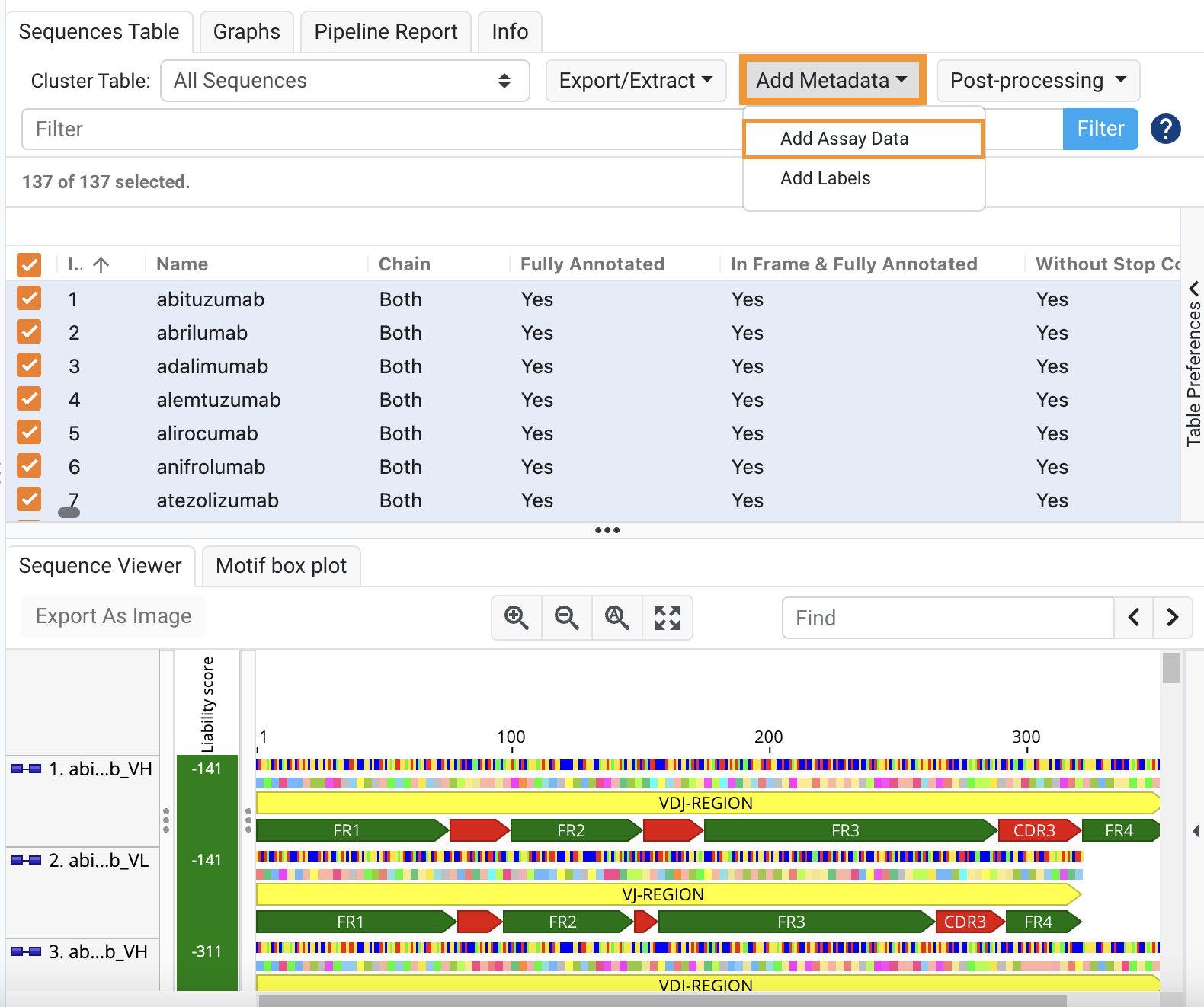The height and width of the screenshot is (1007, 1204).
Task: Click the sequence viewer vertical scrollbar thumb
Action: click(1171, 668)
